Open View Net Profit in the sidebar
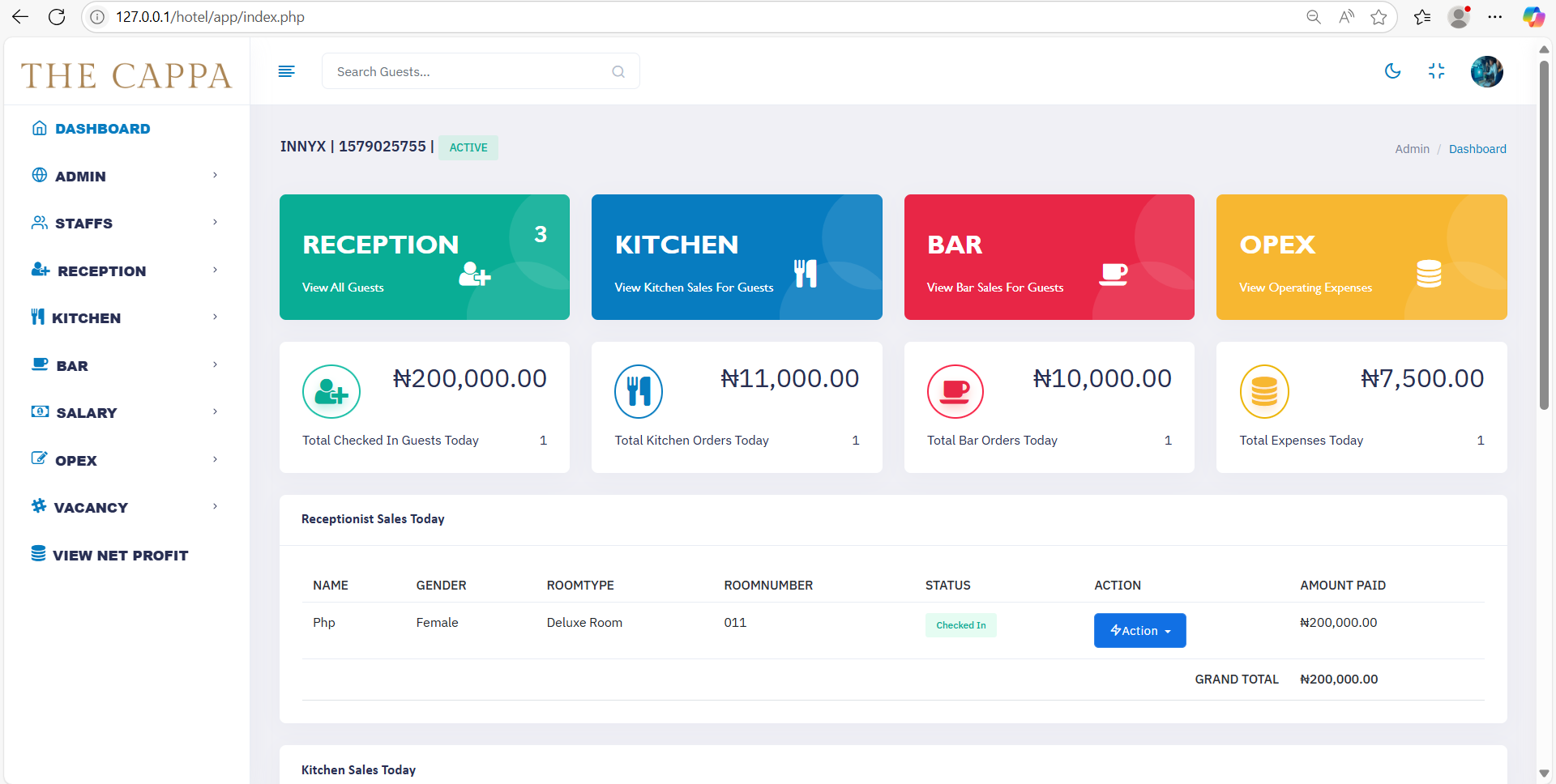Image resolution: width=1556 pixels, height=784 pixels. [x=120, y=555]
